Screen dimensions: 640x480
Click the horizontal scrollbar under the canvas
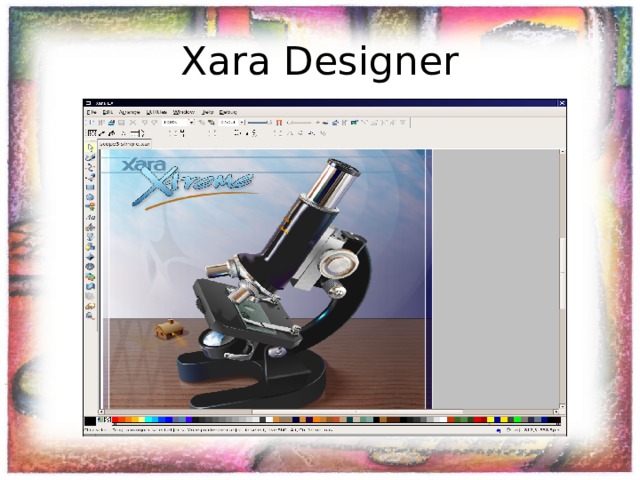coord(328,412)
